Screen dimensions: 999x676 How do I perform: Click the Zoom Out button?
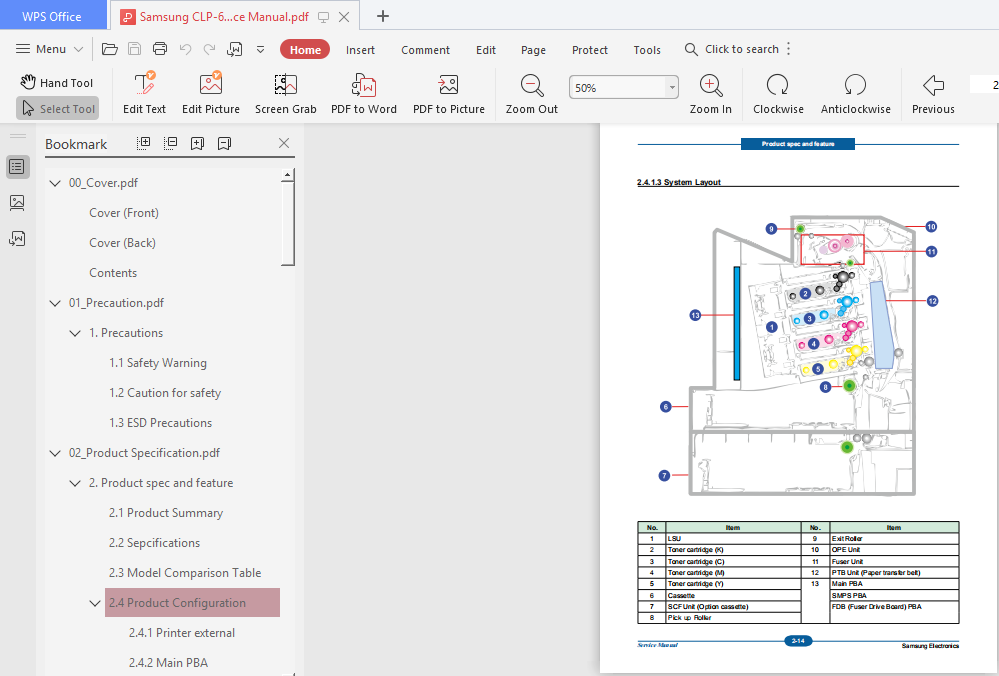point(531,93)
